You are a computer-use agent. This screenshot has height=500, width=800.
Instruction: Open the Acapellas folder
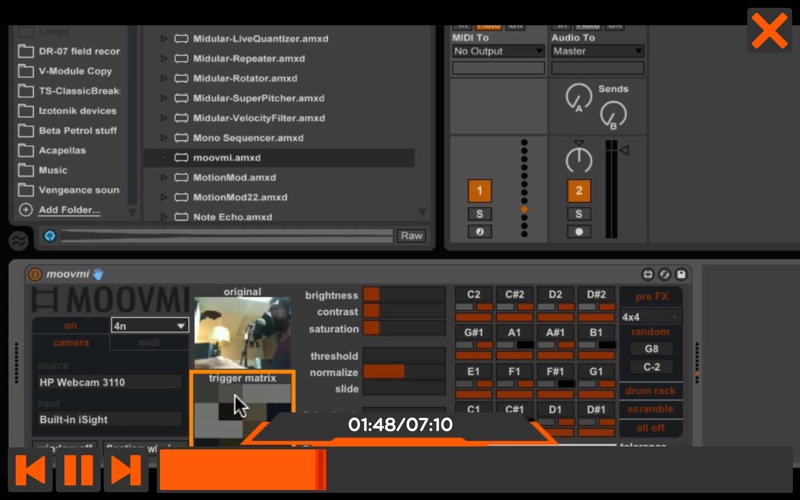pos(52,151)
